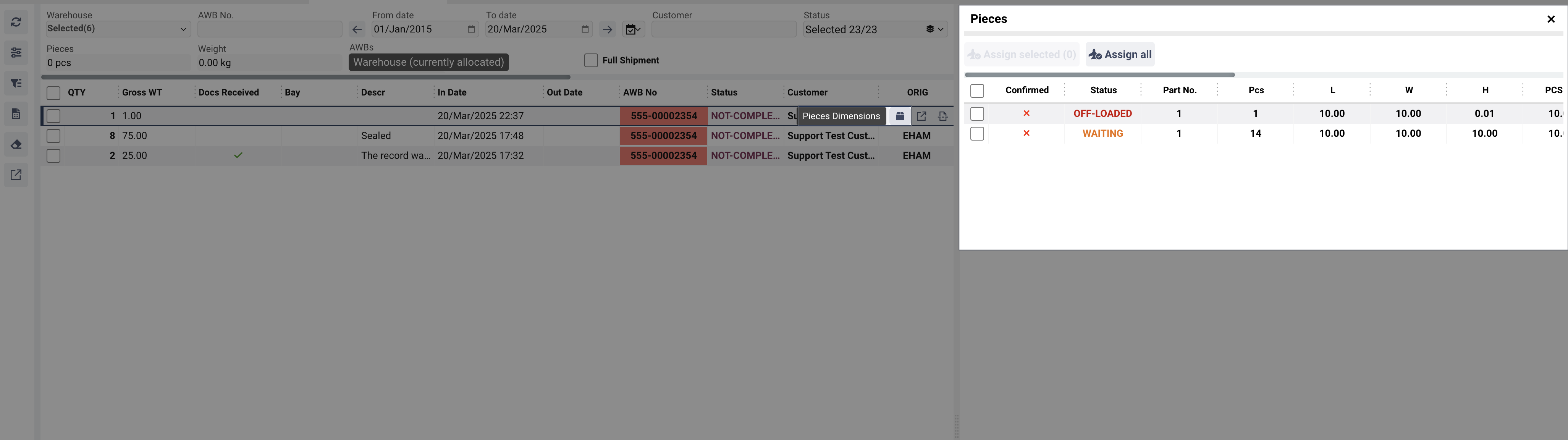Click AWB number 555-00002354 in 75.00 row
This screenshot has height=440, width=1568.
(x=663, y=136)
